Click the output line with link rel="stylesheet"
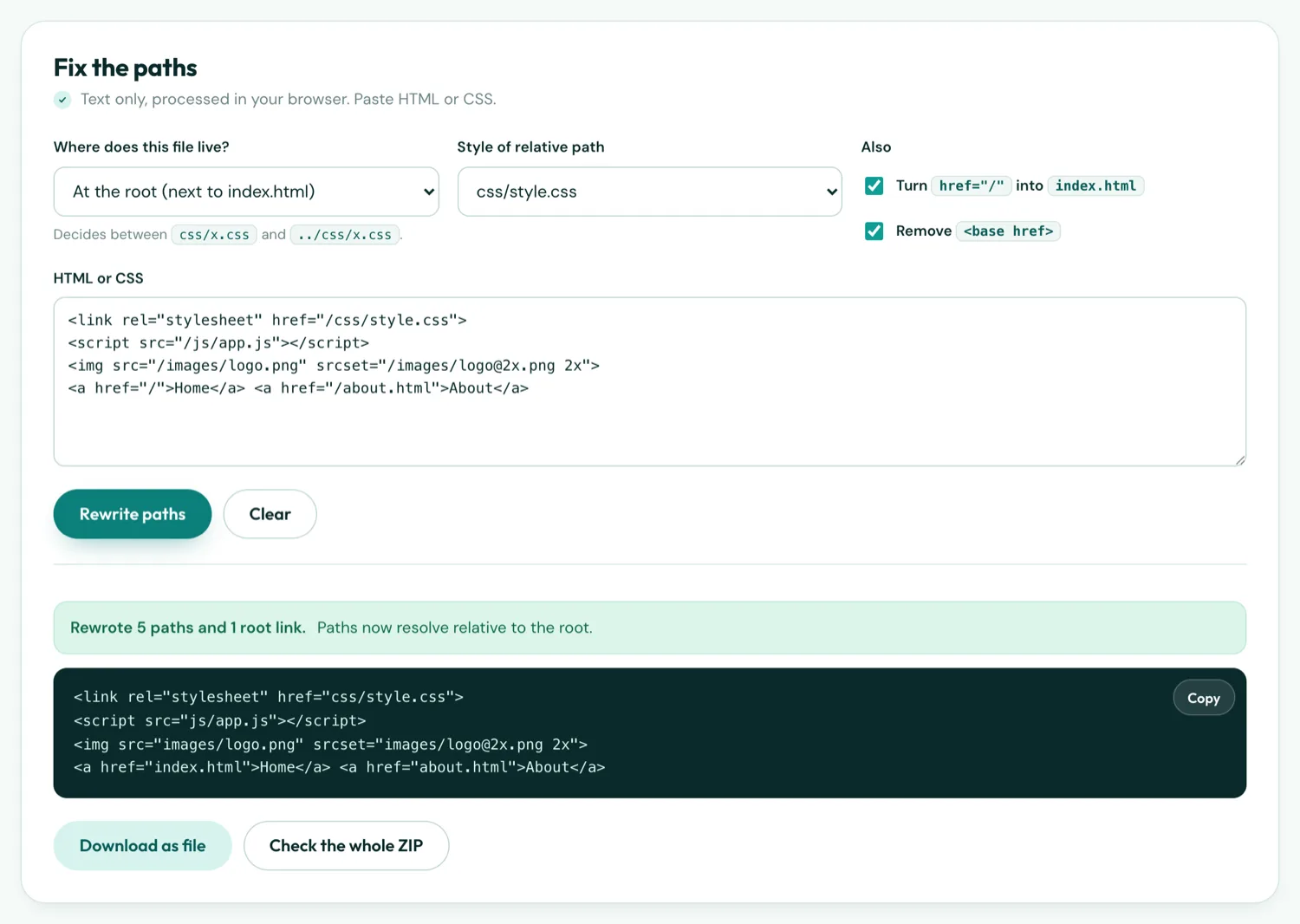 click(269, 697)
